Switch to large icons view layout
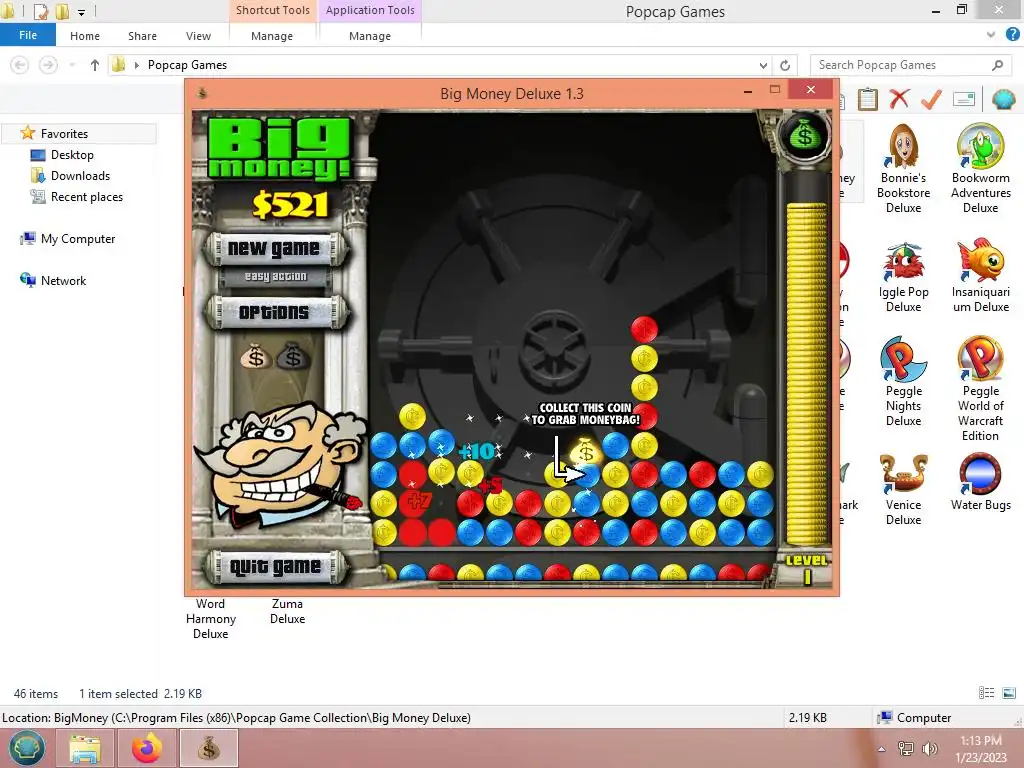The image size is (1024, 768). (x=1009, y=693)
